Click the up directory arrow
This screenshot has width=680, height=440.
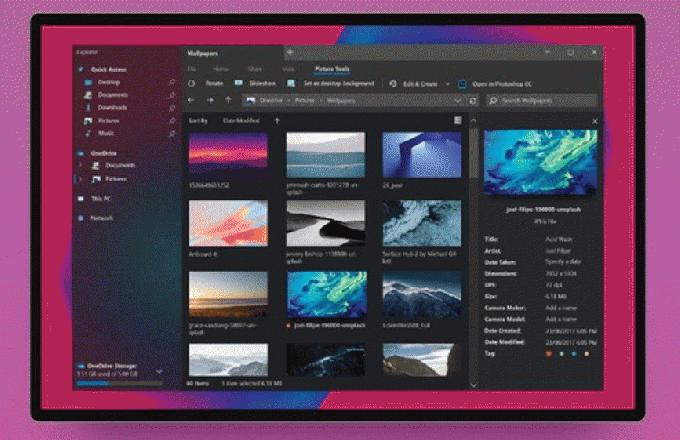click(228, 101)
